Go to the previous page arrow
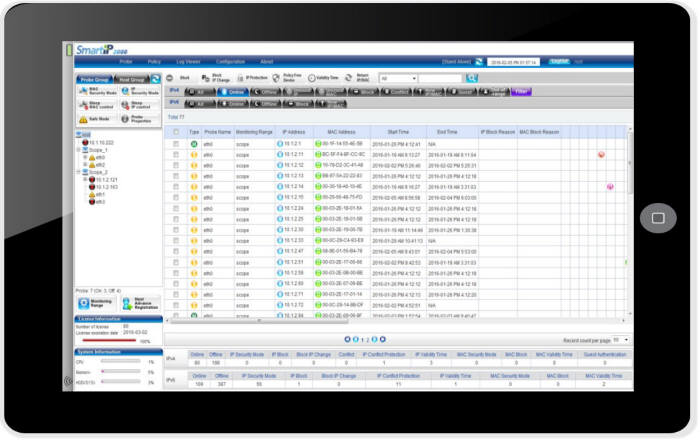The height and width of the screenshot is (441, 700). point(356,340)
